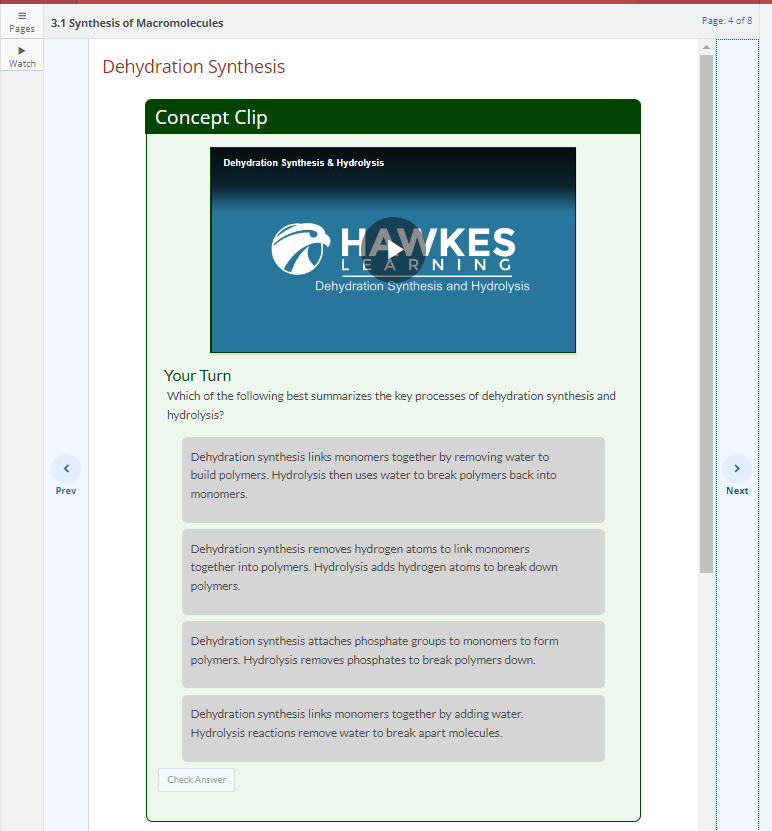Click the Watch play icon

[22, 51]
